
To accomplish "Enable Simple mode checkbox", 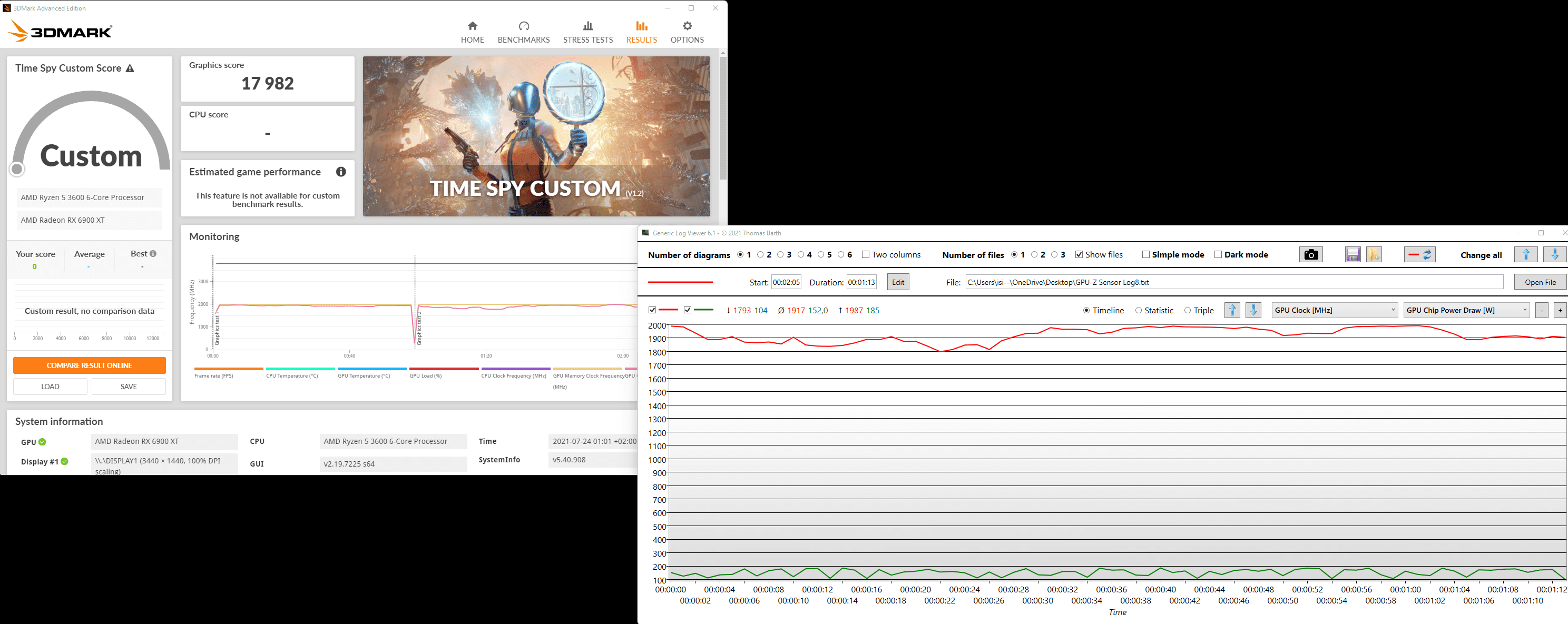I will click(x=1145, y=254).
